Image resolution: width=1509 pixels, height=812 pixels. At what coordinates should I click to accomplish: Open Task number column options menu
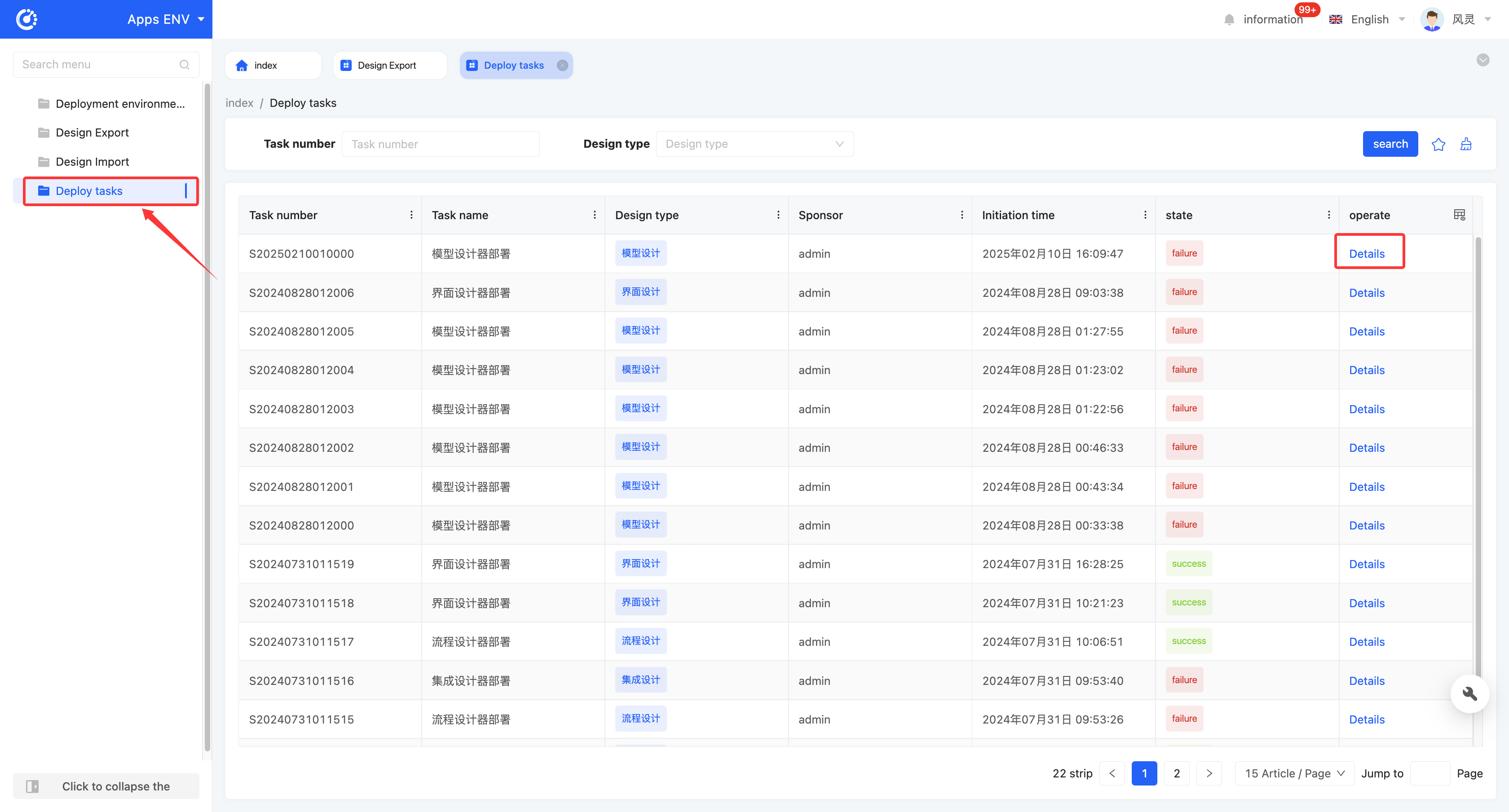[411, 215]
